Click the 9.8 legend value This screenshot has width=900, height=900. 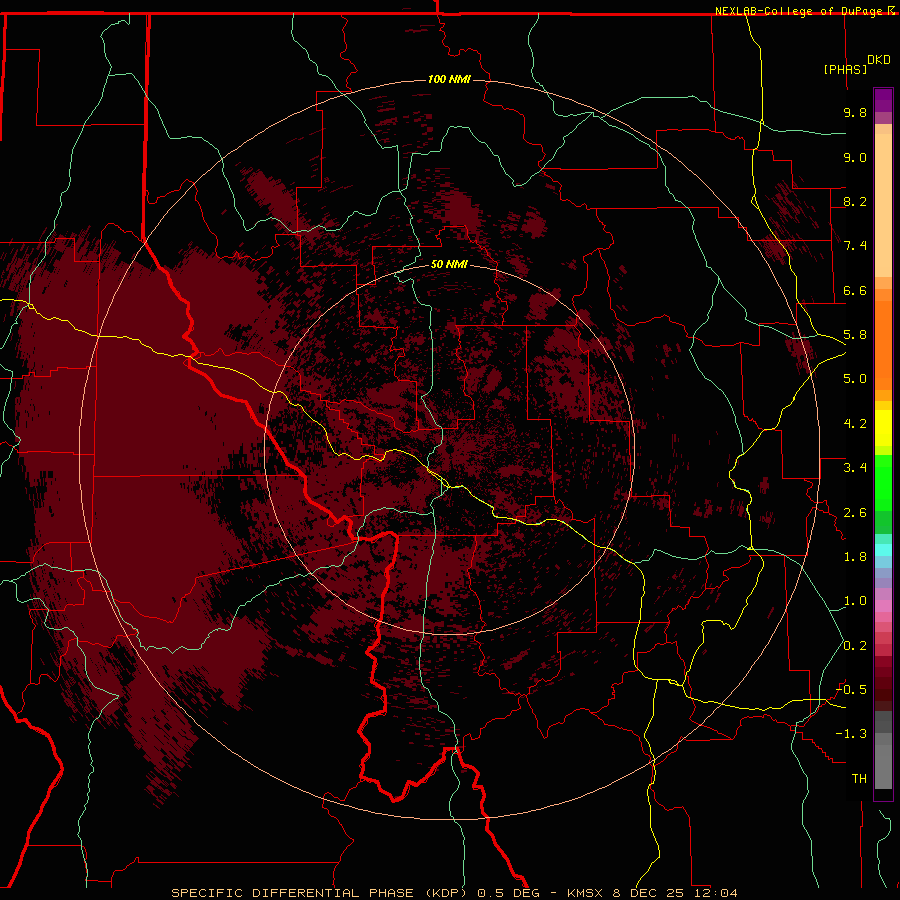pos(855,112)
